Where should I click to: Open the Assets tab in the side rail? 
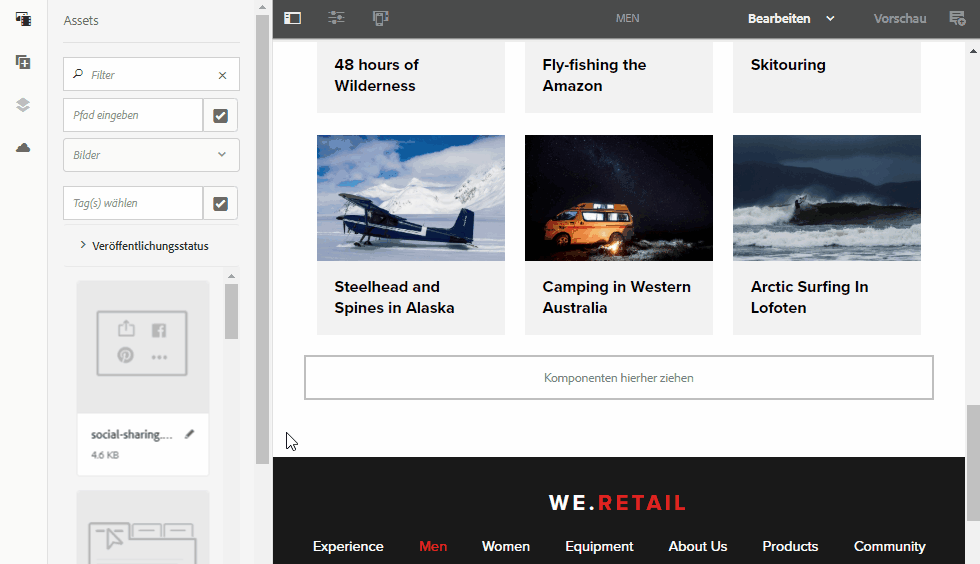tap(23, 19)
